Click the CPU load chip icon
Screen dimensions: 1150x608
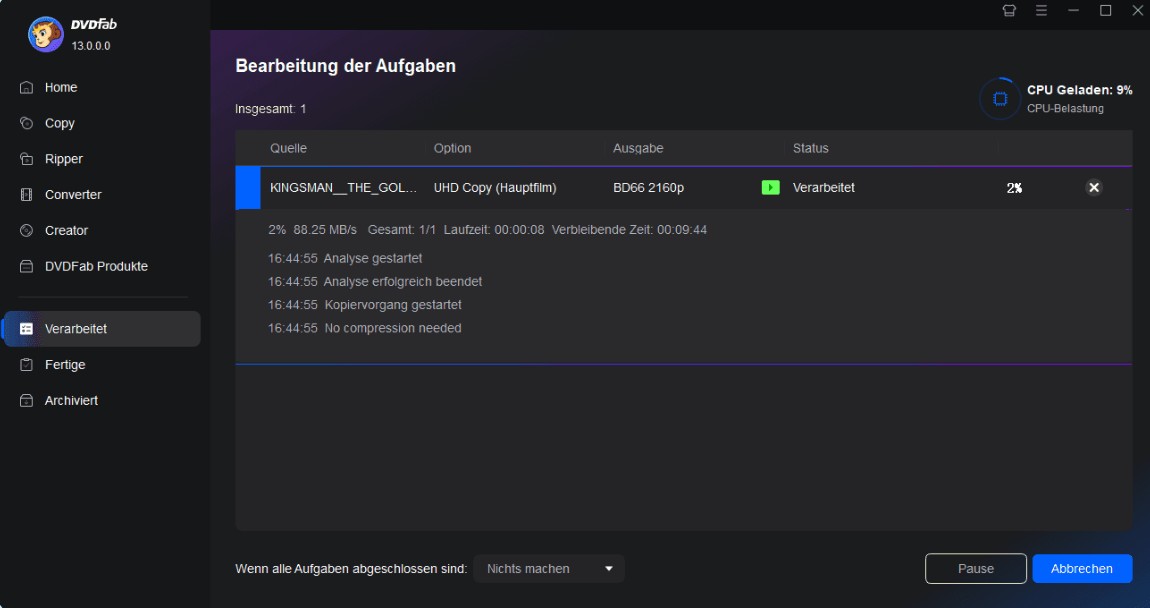(1000, 98)
